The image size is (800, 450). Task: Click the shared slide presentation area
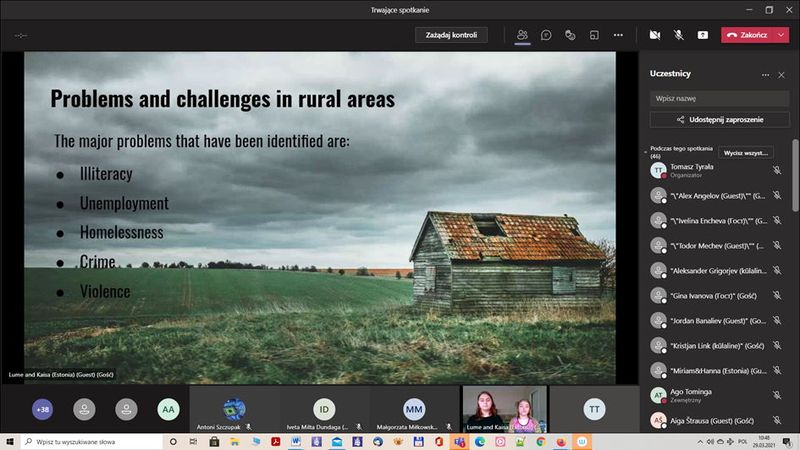(320, 217)
